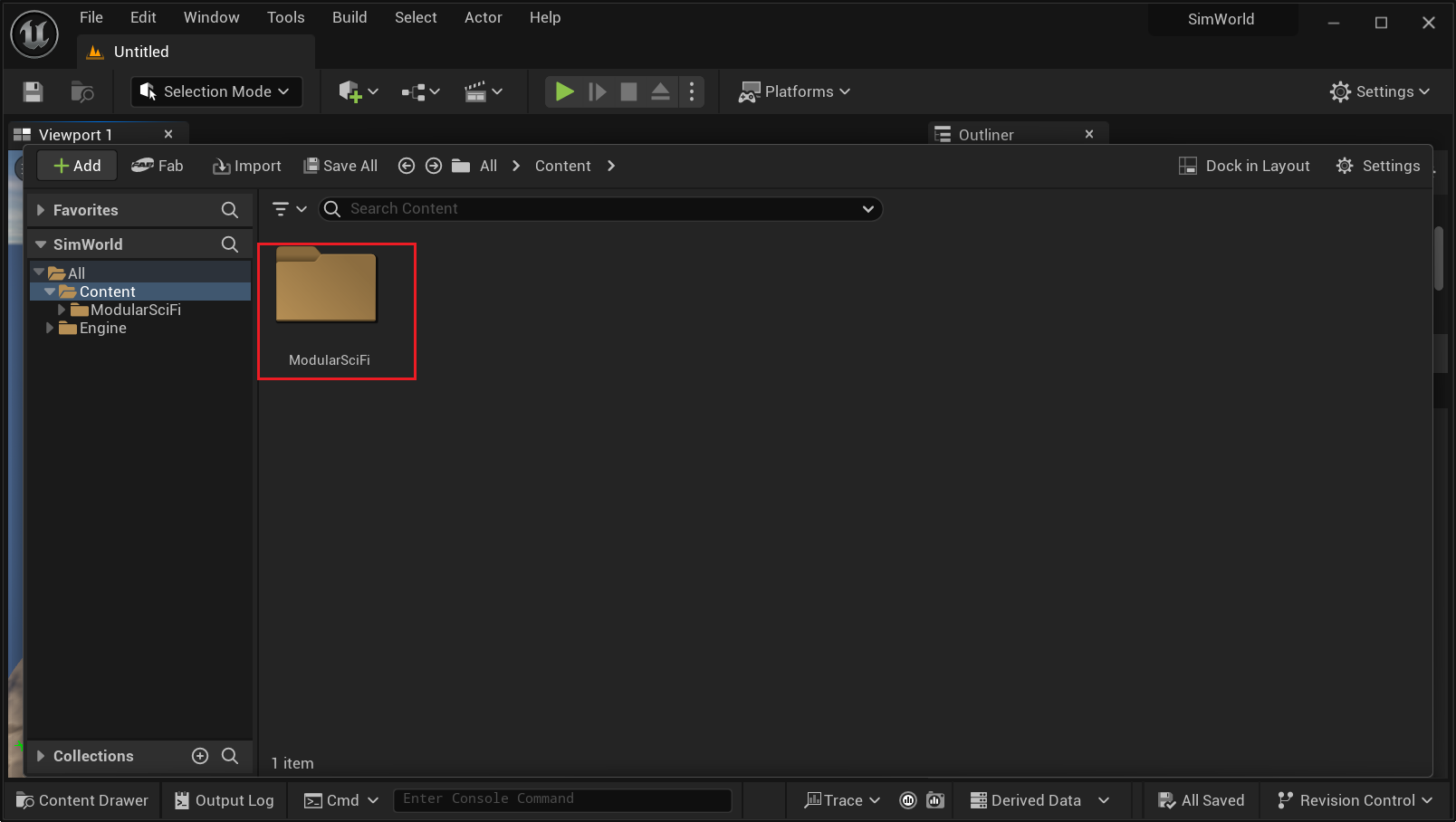1456x822 pixels.
Task: Click the green Play level button
Action: 564,91
